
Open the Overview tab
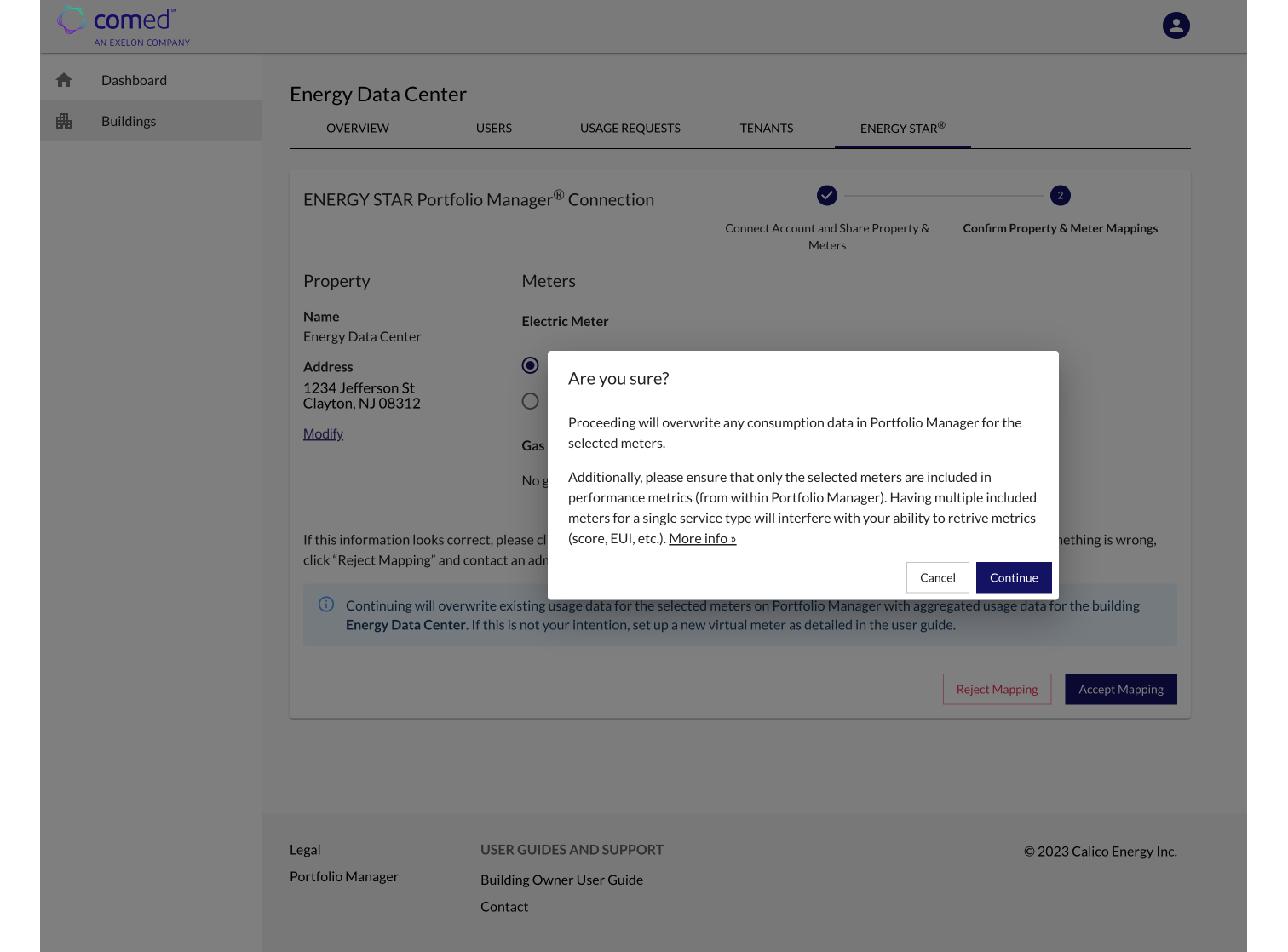click(358, 129)
